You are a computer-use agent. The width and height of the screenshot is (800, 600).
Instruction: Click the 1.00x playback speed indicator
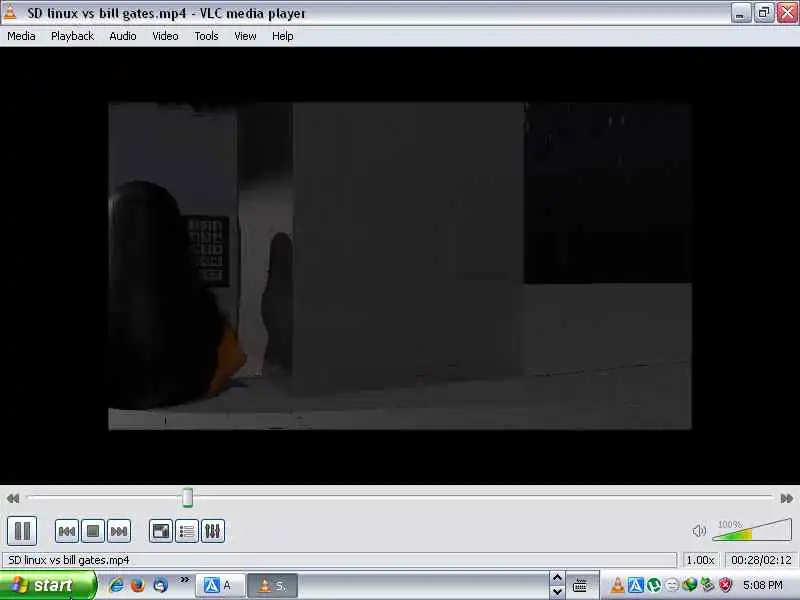pos(701,560)
